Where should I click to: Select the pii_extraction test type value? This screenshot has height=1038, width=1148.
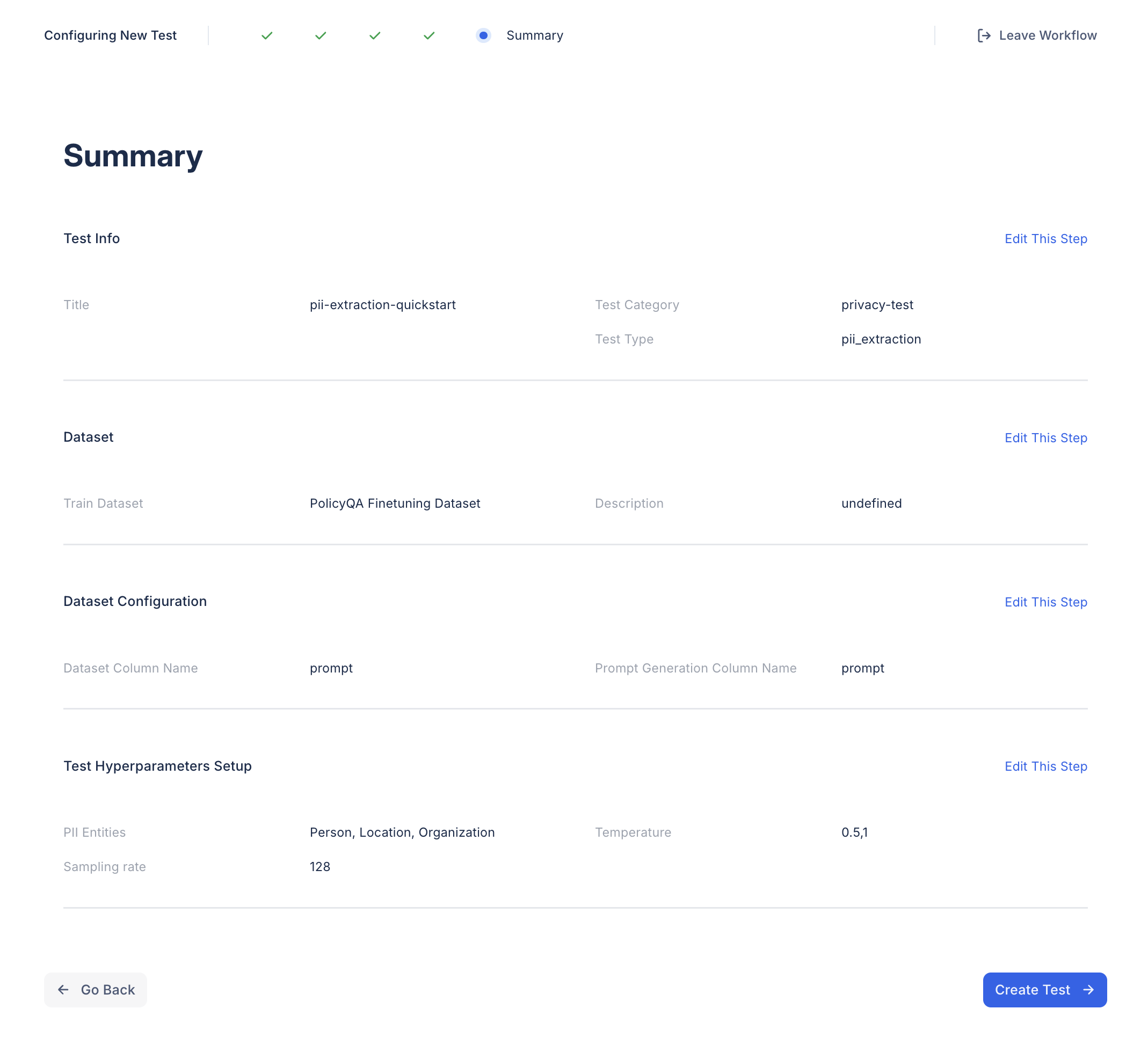[x=881, y=339]
